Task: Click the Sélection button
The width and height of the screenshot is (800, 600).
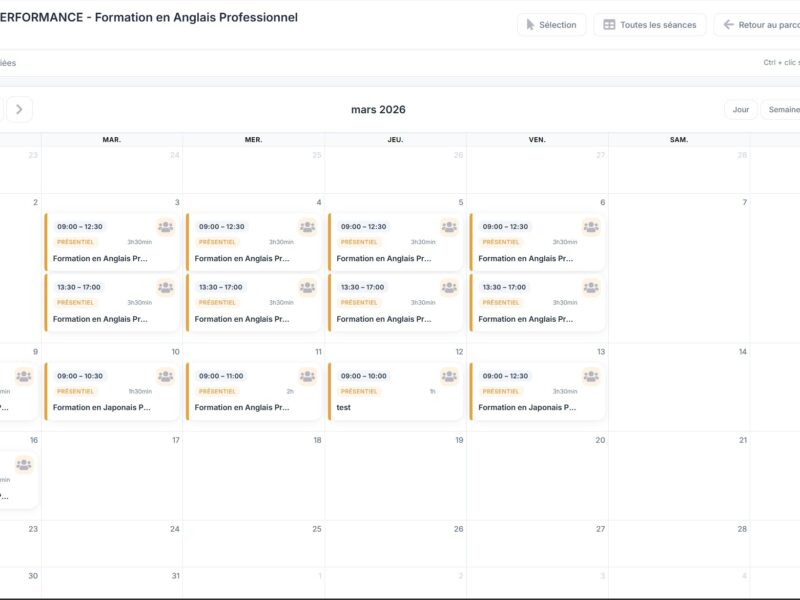Action: point(553,24)
